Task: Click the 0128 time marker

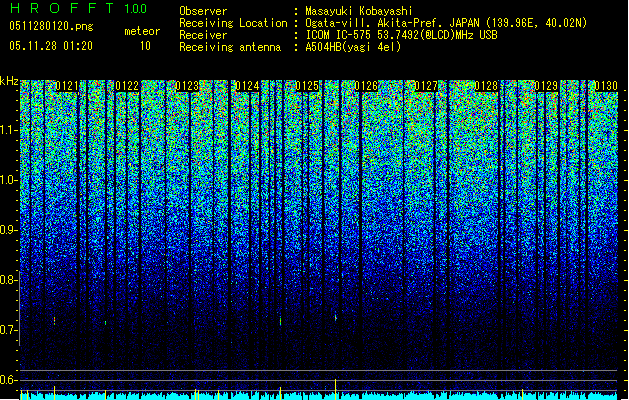Action: [x=486, y=86]
